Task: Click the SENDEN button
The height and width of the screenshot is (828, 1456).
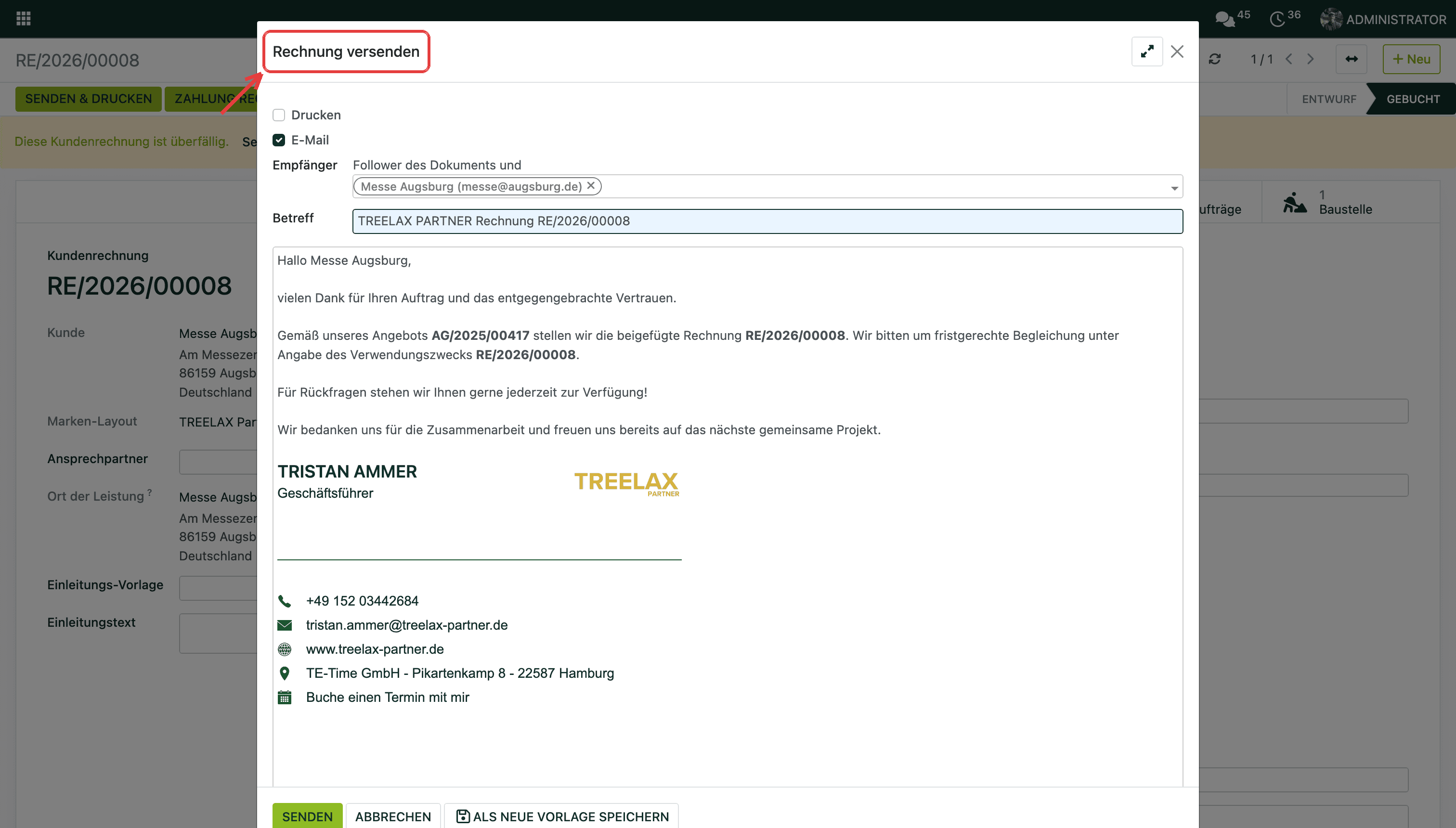Action: 307,816
